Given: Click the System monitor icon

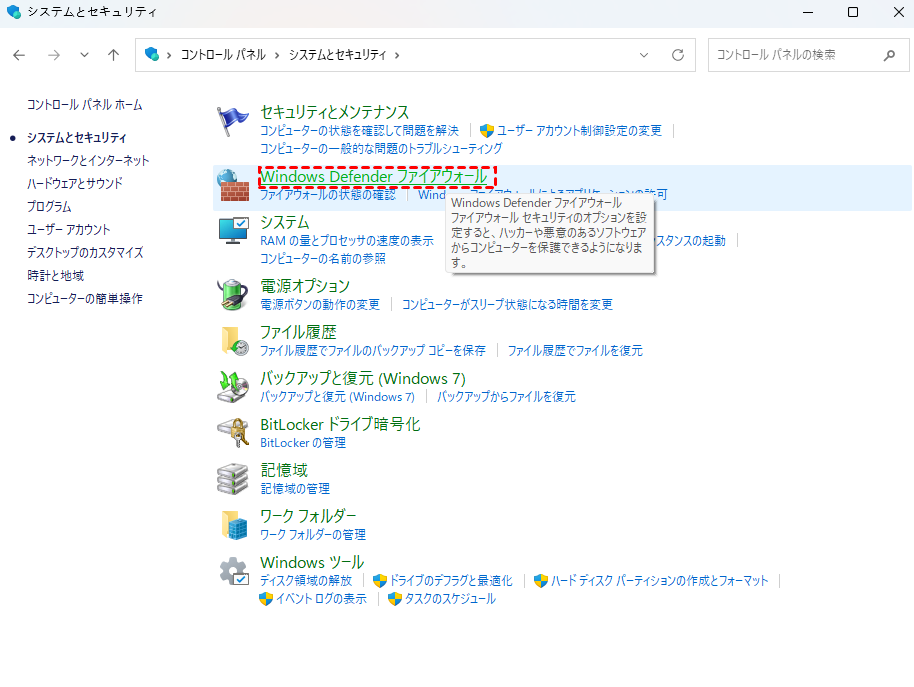Looking at the screenshot, I should [x=233, y=231].
